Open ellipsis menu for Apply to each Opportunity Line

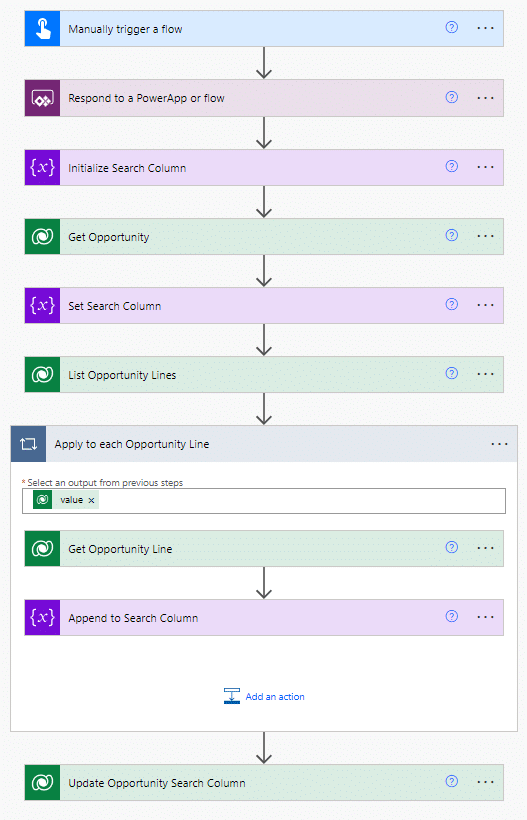pos(499,444)
